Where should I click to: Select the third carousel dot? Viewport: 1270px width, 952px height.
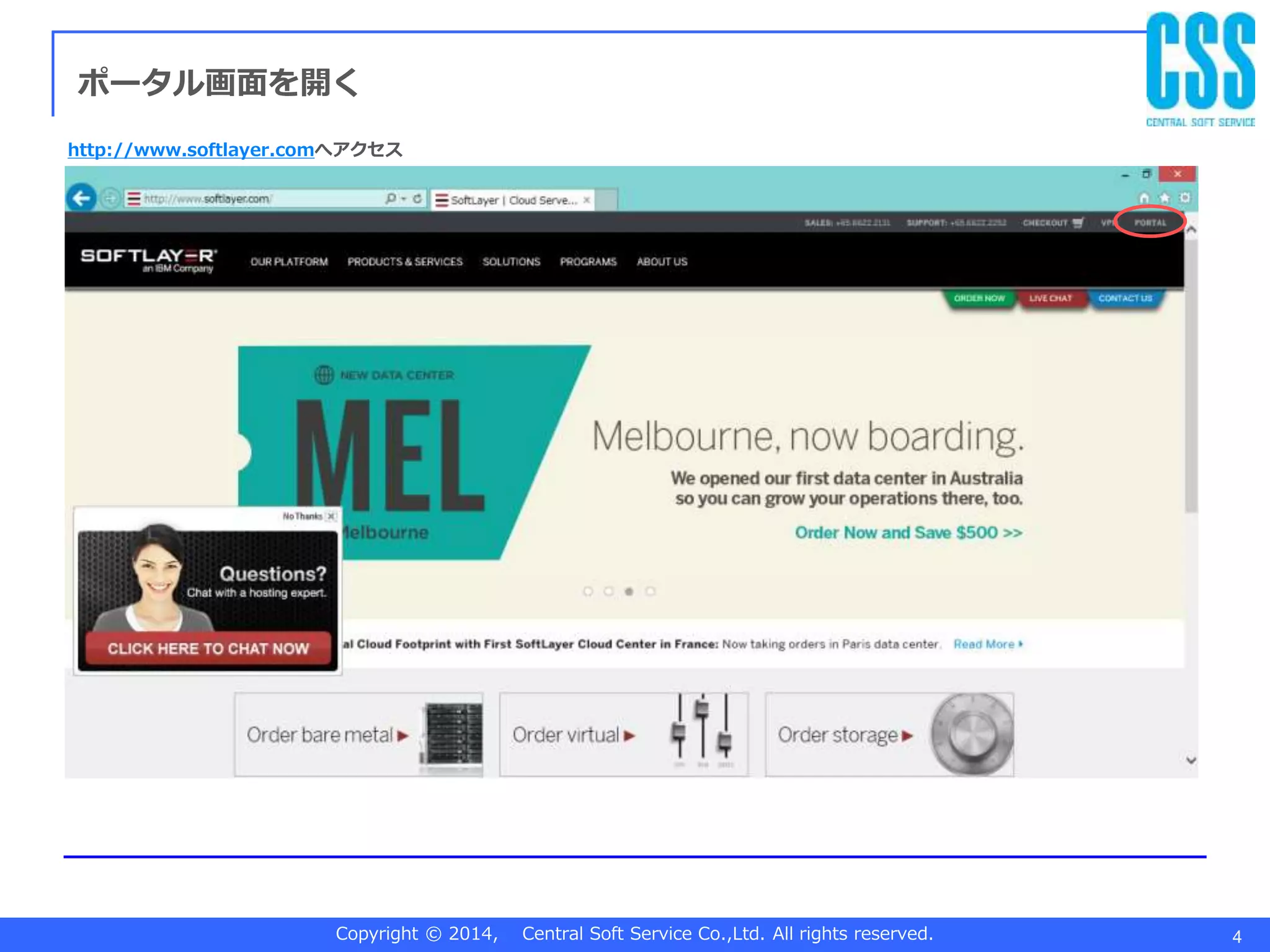[x=629, y=591]
